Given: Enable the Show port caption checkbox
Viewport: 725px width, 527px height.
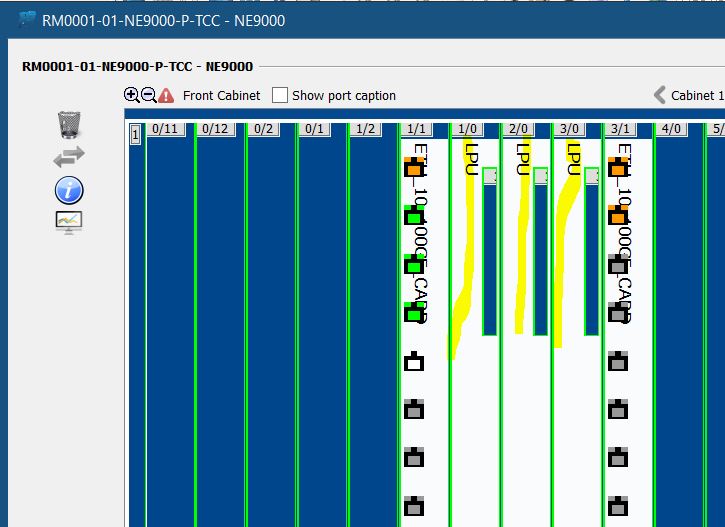Looking at the screenshot, I should [x=280, y=95].
